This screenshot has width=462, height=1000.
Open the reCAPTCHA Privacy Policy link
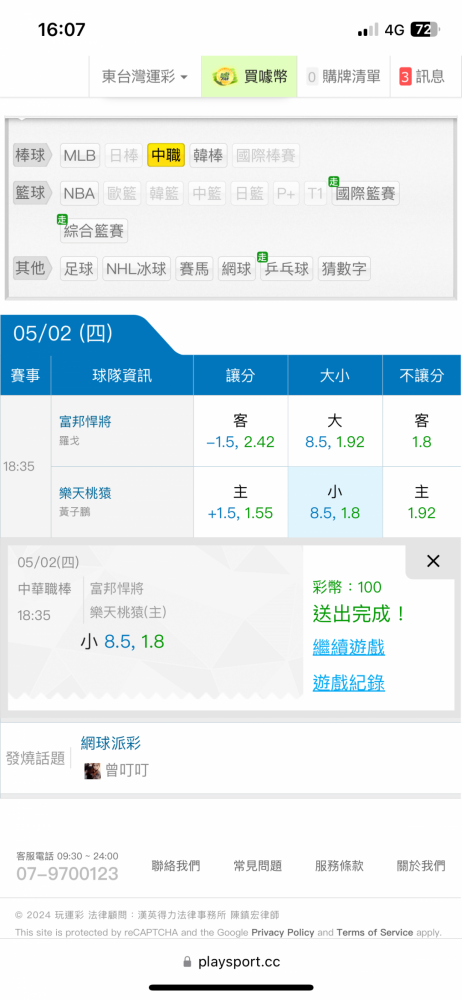coord(283,932)
